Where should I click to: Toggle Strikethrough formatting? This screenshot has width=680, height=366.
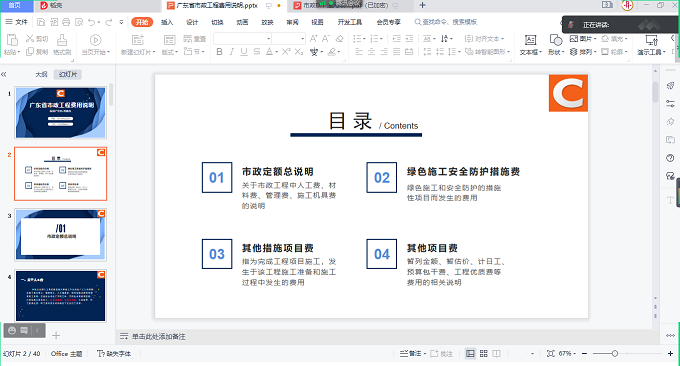[x=257, y=52]
